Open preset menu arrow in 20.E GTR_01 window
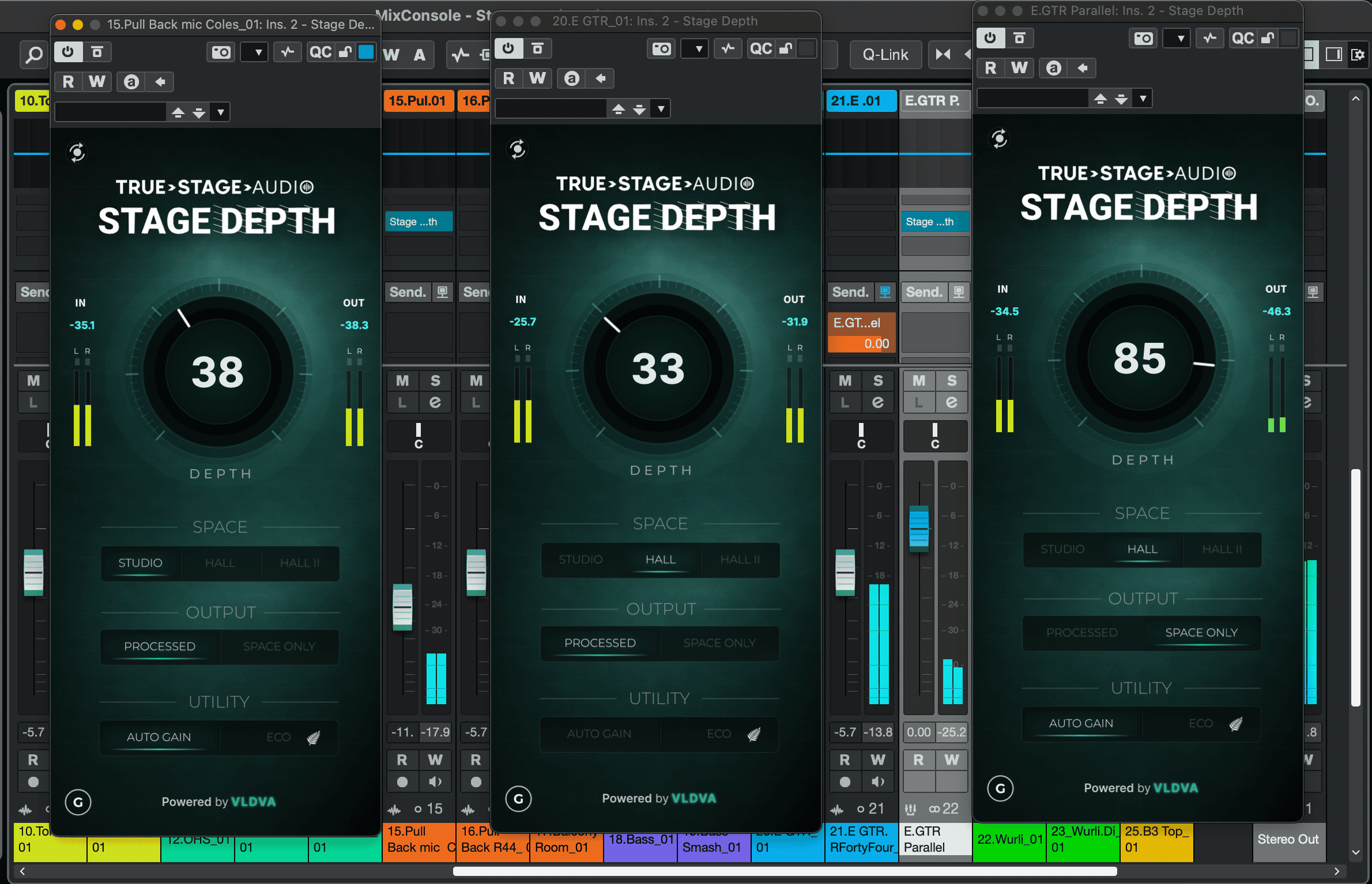The width and height of the screenshot is (1372, 884). tap(661, 109)
